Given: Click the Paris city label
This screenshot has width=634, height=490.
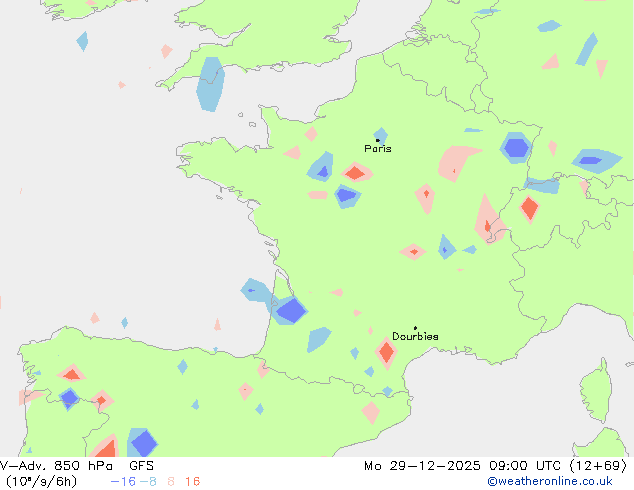Looking at the screenshot, I should pyautogui.click(x=378, y=149).
